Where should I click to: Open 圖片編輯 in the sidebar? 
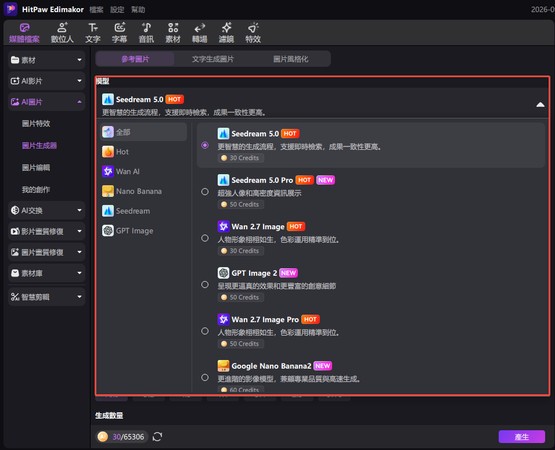pos(36,167)
